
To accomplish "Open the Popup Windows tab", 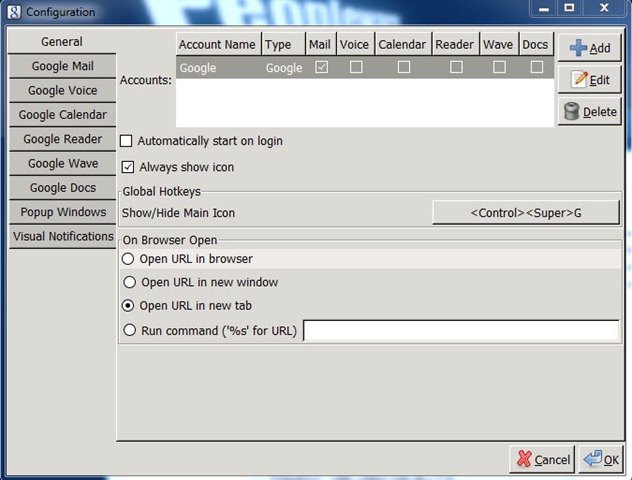I will click(x=62, y=212).
